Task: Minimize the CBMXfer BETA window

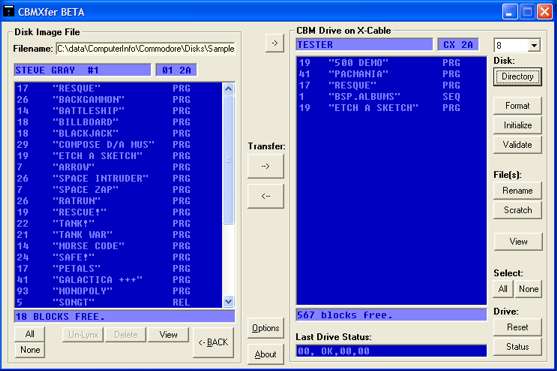Action: point(509,12)
